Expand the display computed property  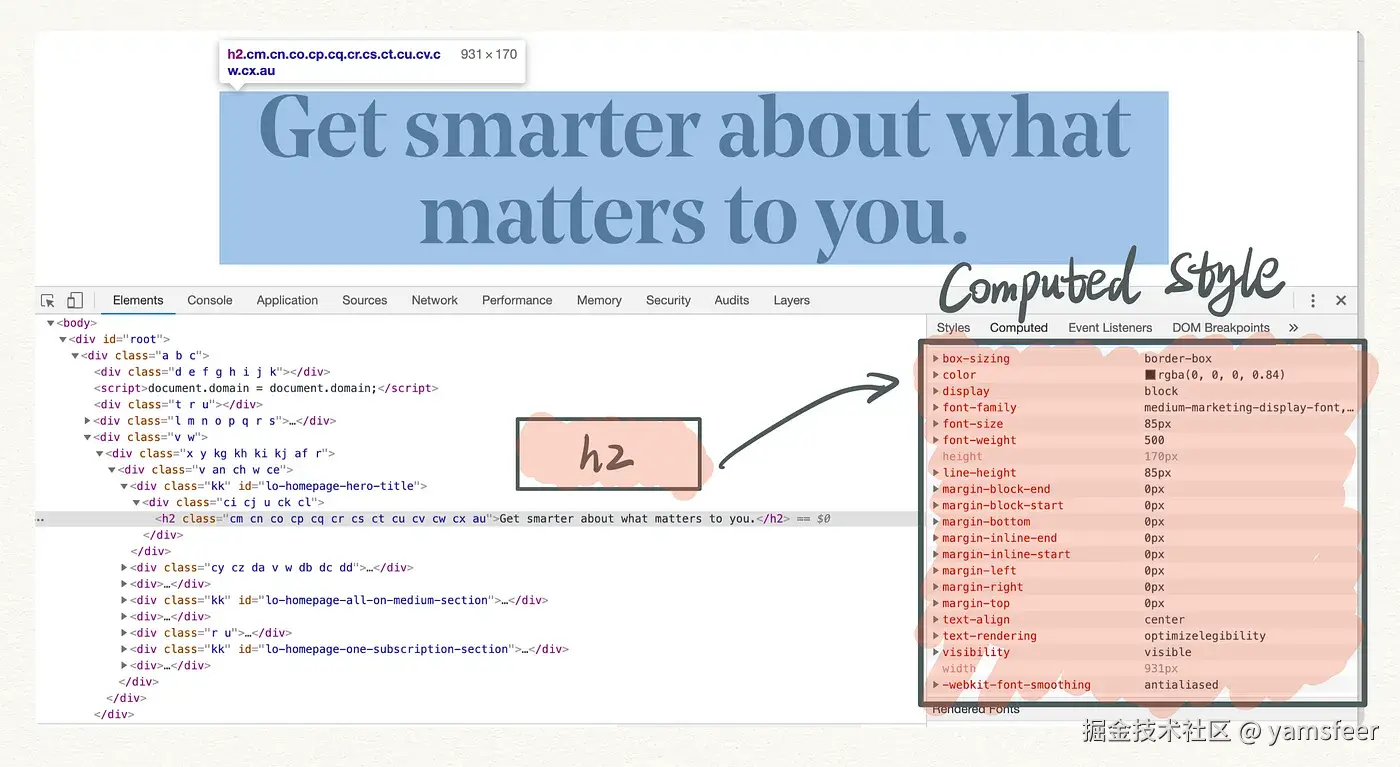936,391
